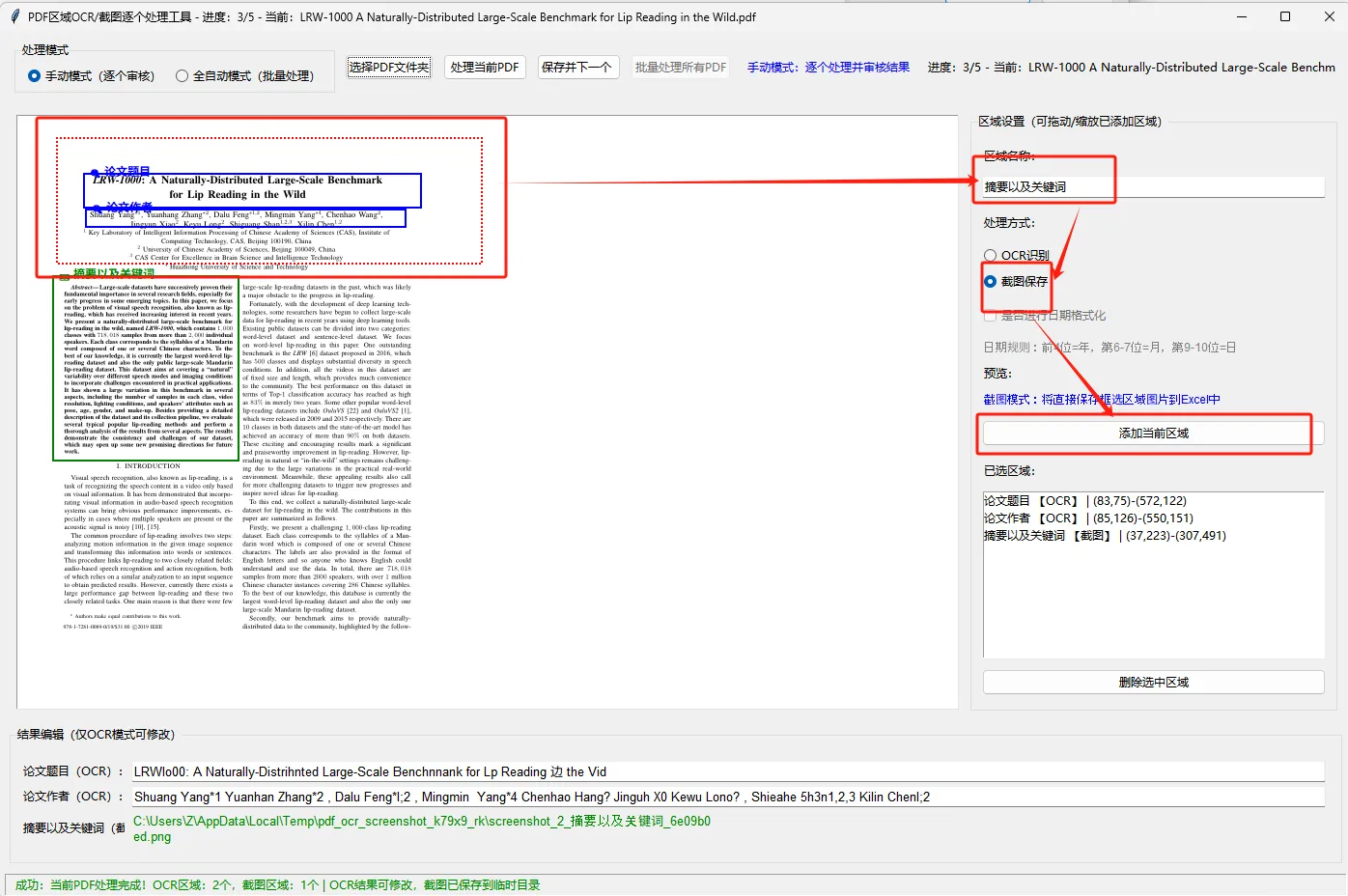The width and height of the screenshot is (1348, 896).
Task: Click the app icon in the title bar
Action: 14,16
